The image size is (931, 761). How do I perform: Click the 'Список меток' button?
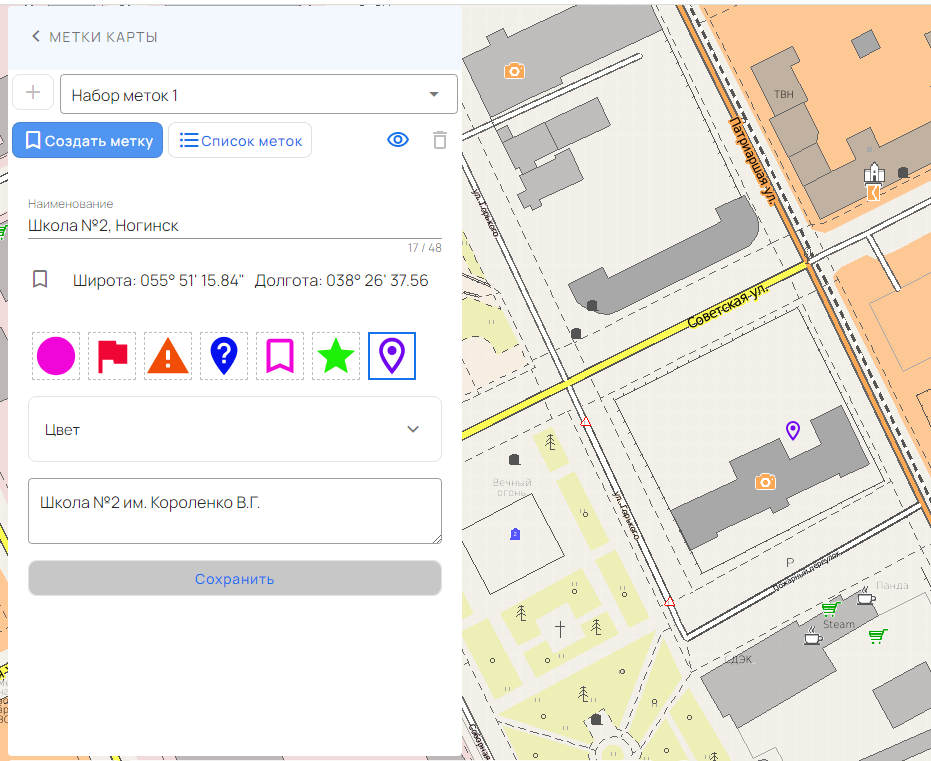coord(239,140)
